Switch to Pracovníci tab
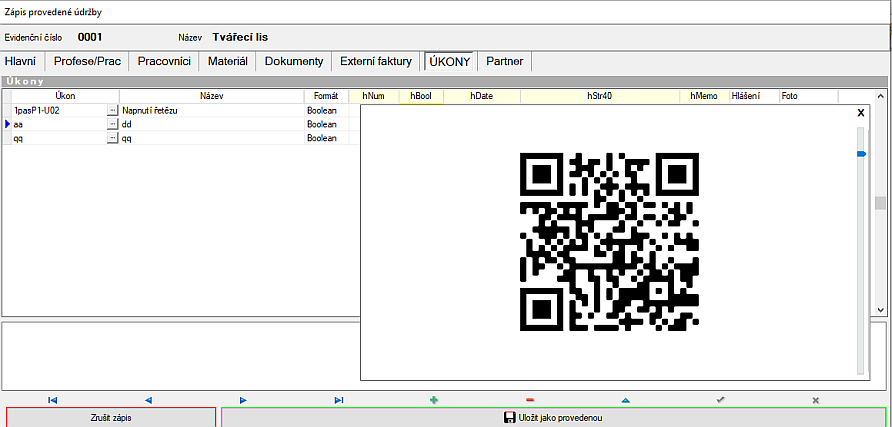 coord(164,61)
